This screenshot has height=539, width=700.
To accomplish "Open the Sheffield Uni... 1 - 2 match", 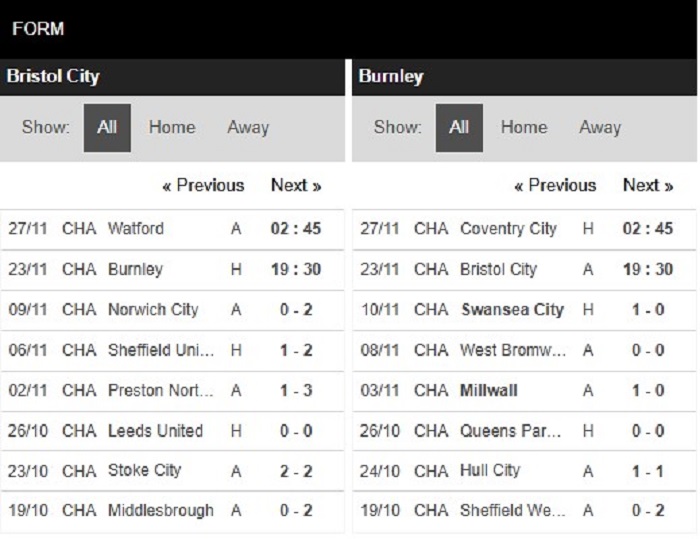I will pyautogui.click(x=172, y=351).
